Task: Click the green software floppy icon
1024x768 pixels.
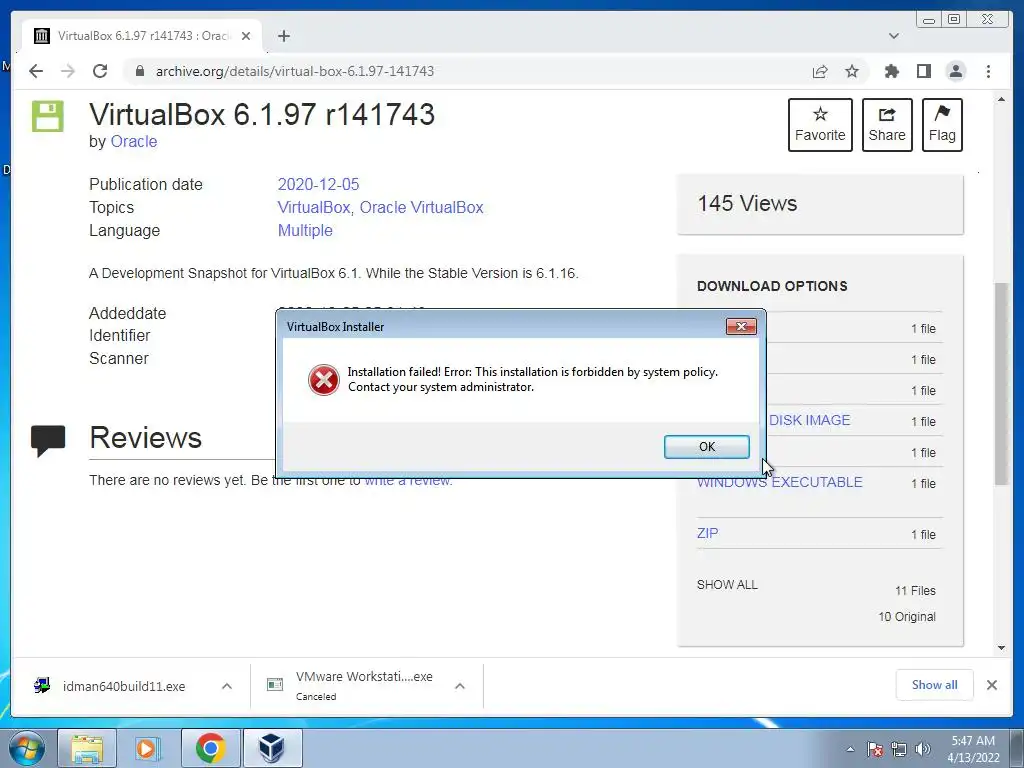Action: 48,116
